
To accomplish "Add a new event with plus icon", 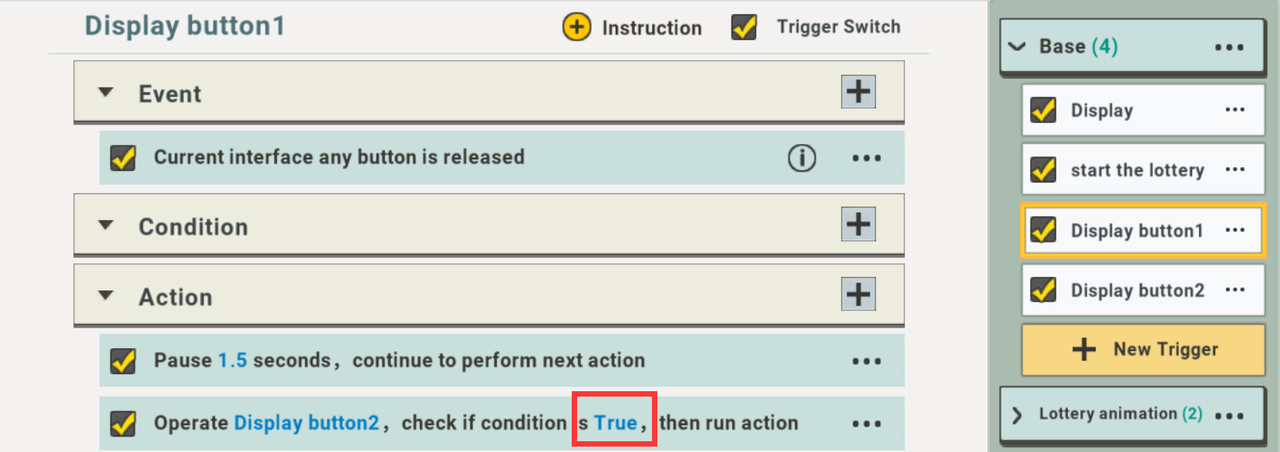I will pos(858,92).
